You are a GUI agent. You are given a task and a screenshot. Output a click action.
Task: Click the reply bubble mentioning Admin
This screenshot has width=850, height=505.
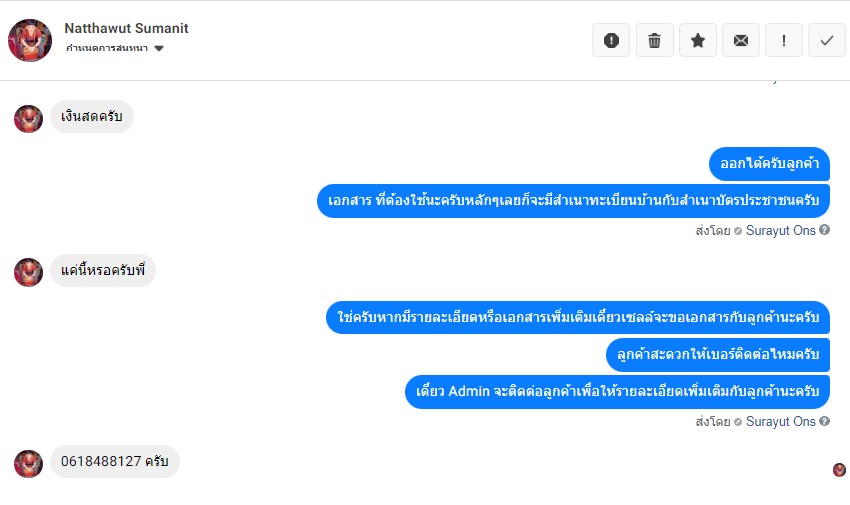pyautogui.click(x=617, y=390)
